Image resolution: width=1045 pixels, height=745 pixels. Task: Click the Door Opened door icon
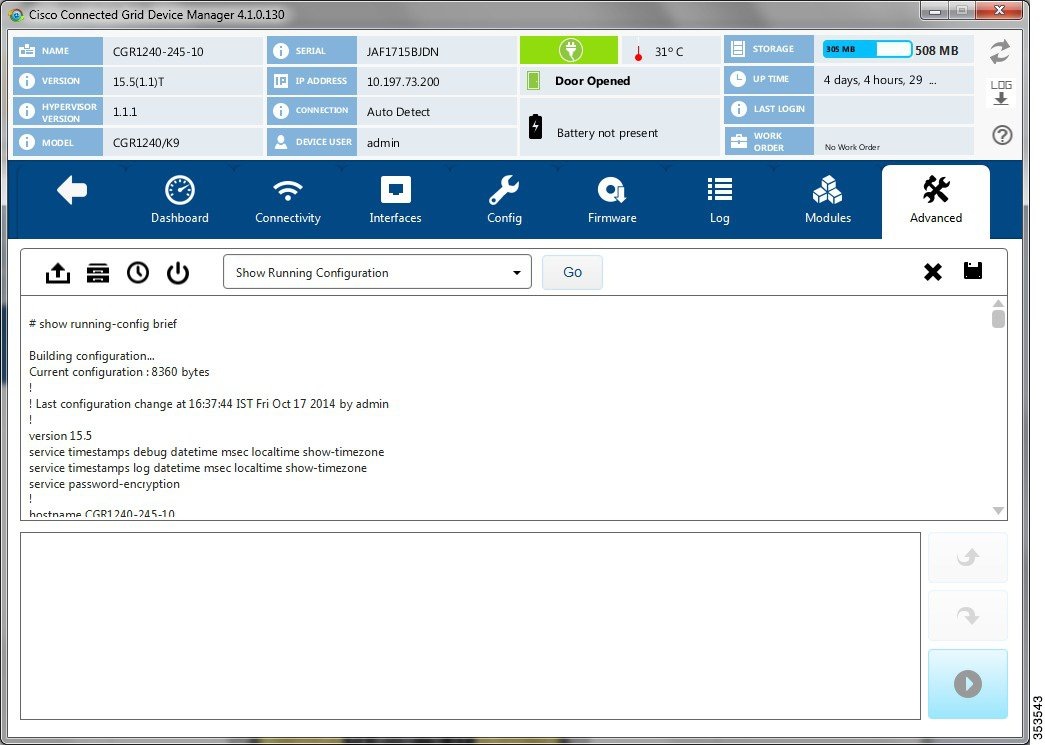click(533, 81)
